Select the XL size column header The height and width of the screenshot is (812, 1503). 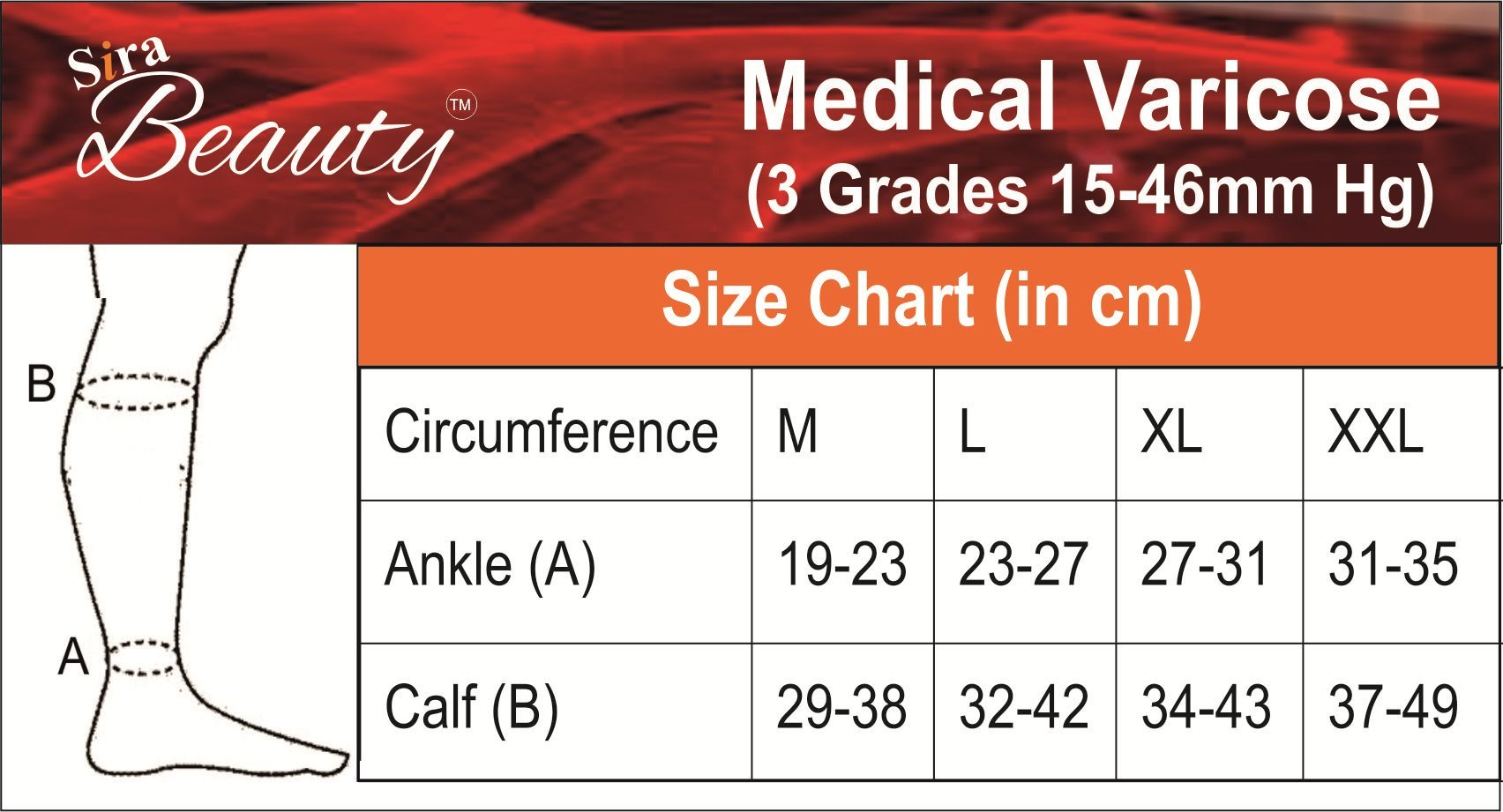[x=1209, y=433]
